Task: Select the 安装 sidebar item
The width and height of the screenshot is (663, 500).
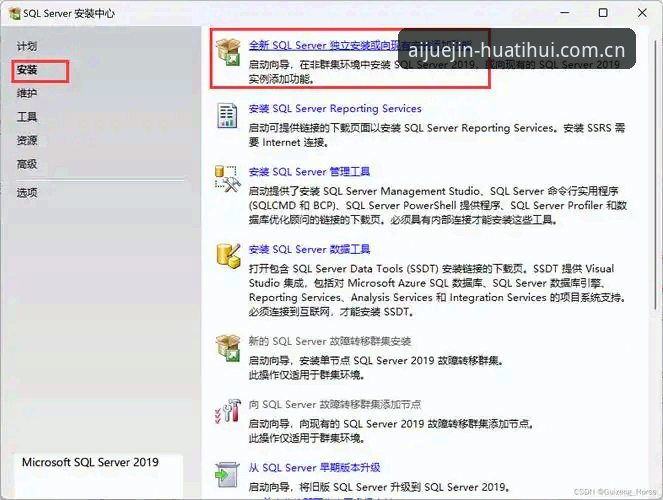Action: tap(27, 70)
